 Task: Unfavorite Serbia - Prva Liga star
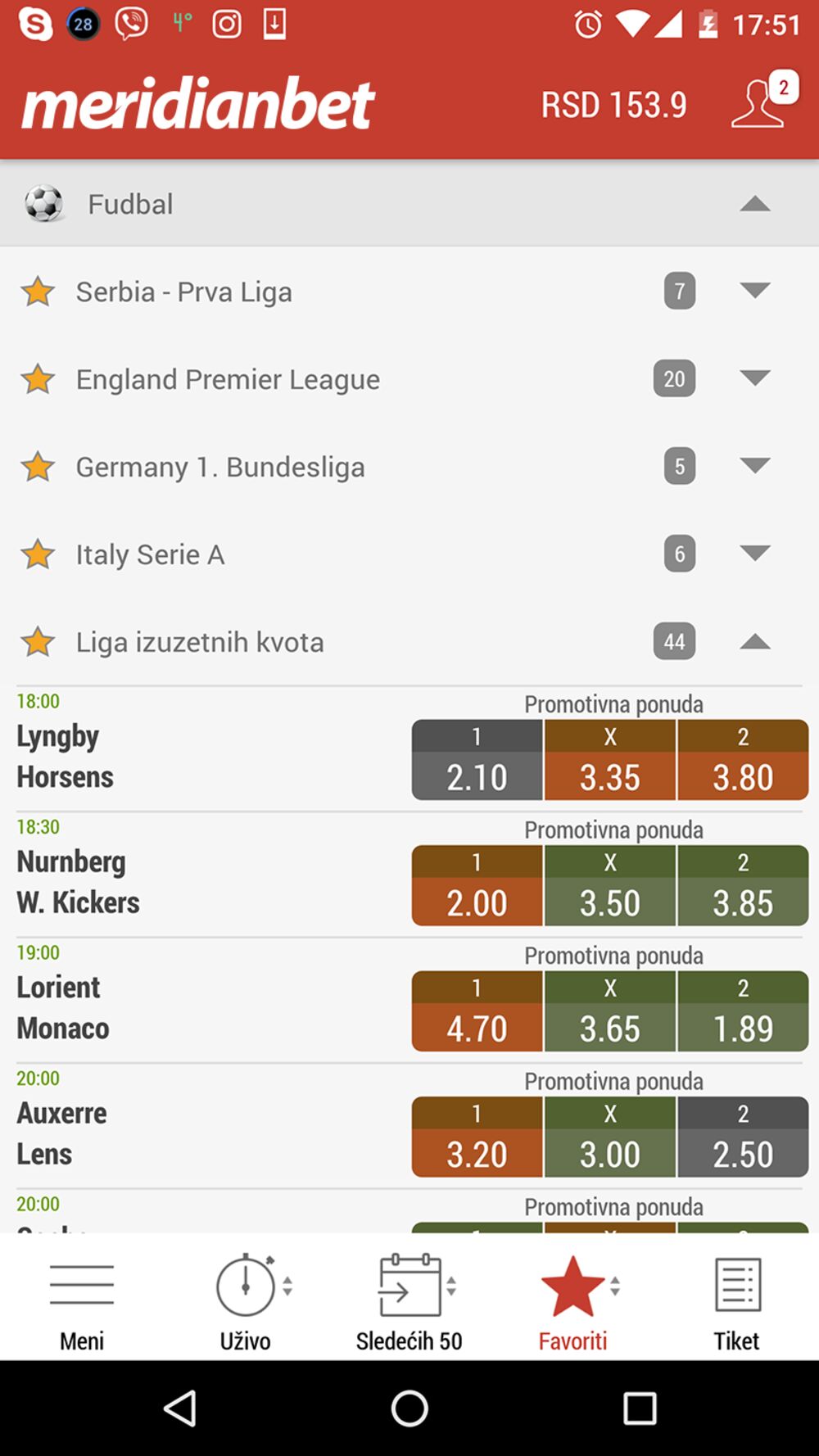38,292
